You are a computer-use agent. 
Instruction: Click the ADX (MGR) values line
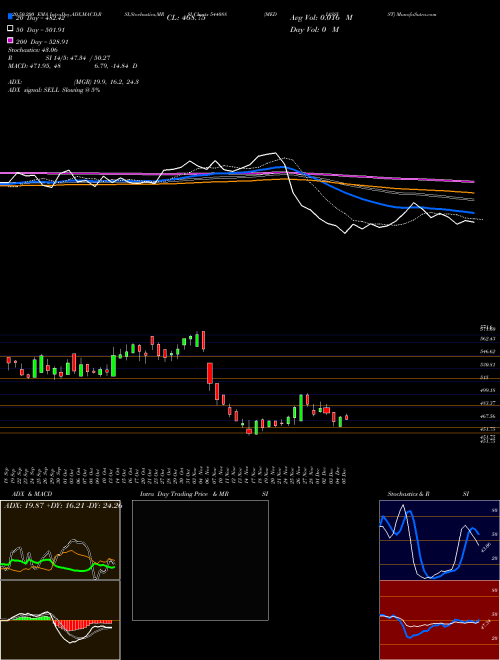coord(73,82)
